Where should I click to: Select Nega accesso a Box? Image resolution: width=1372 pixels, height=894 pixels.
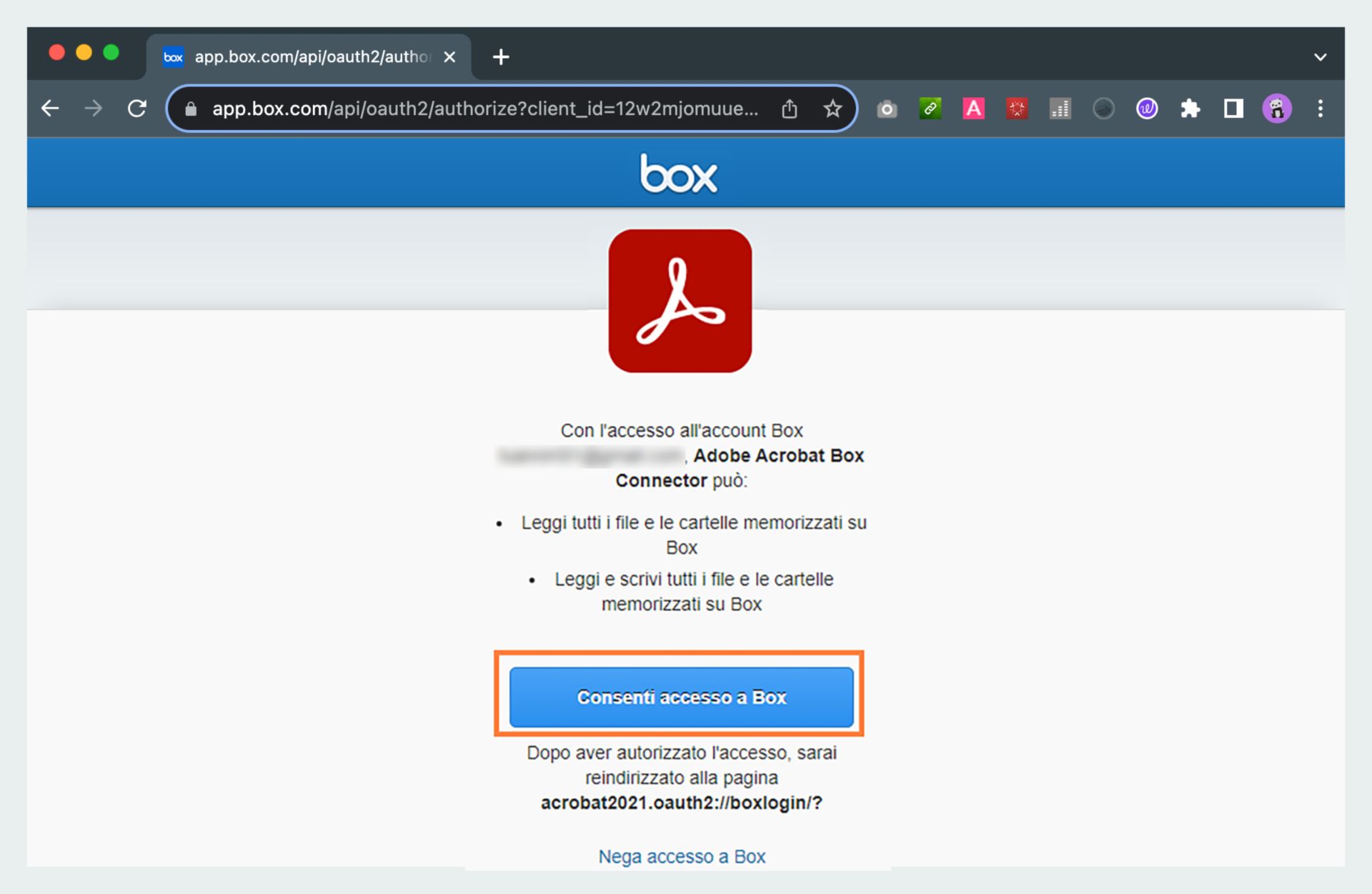(x=680, y=856)
